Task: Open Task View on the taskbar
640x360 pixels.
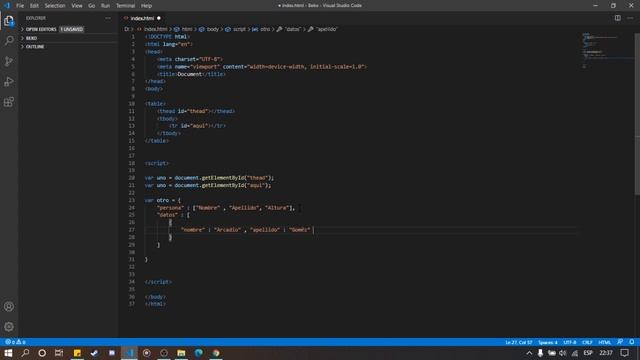Action: (x=59, y=353)
